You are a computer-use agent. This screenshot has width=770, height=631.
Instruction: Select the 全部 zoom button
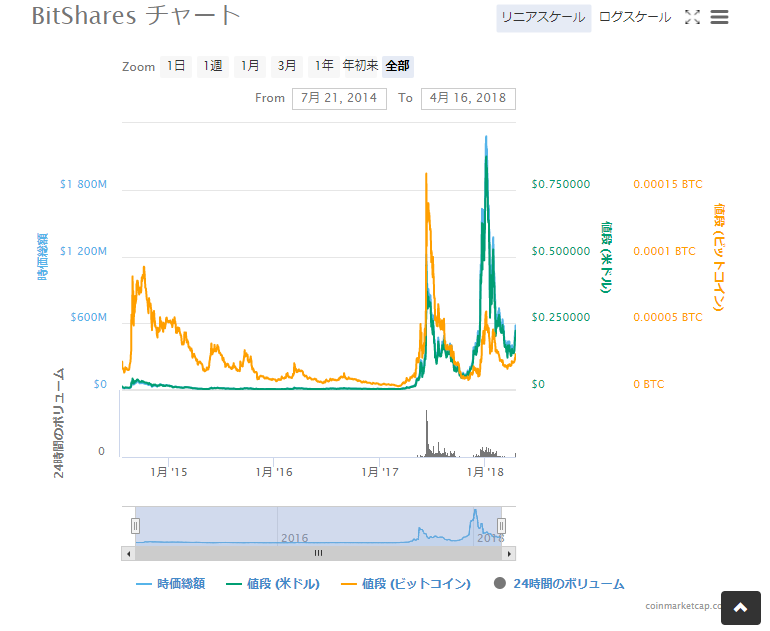tap(398, 66)
